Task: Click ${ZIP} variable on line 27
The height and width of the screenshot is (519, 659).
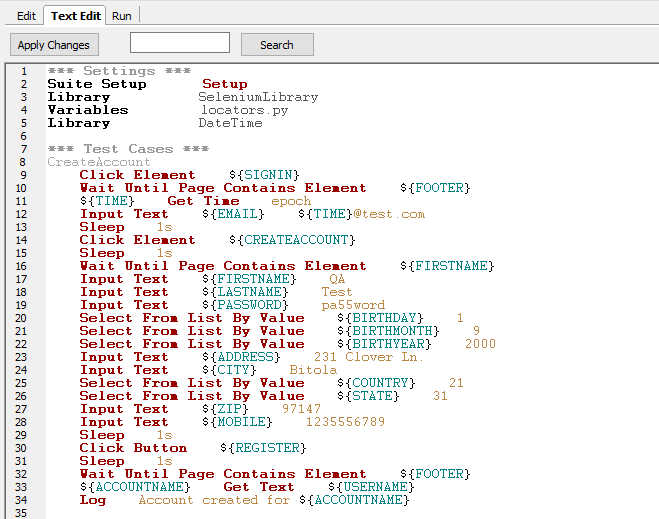Action: click(225, 409)
